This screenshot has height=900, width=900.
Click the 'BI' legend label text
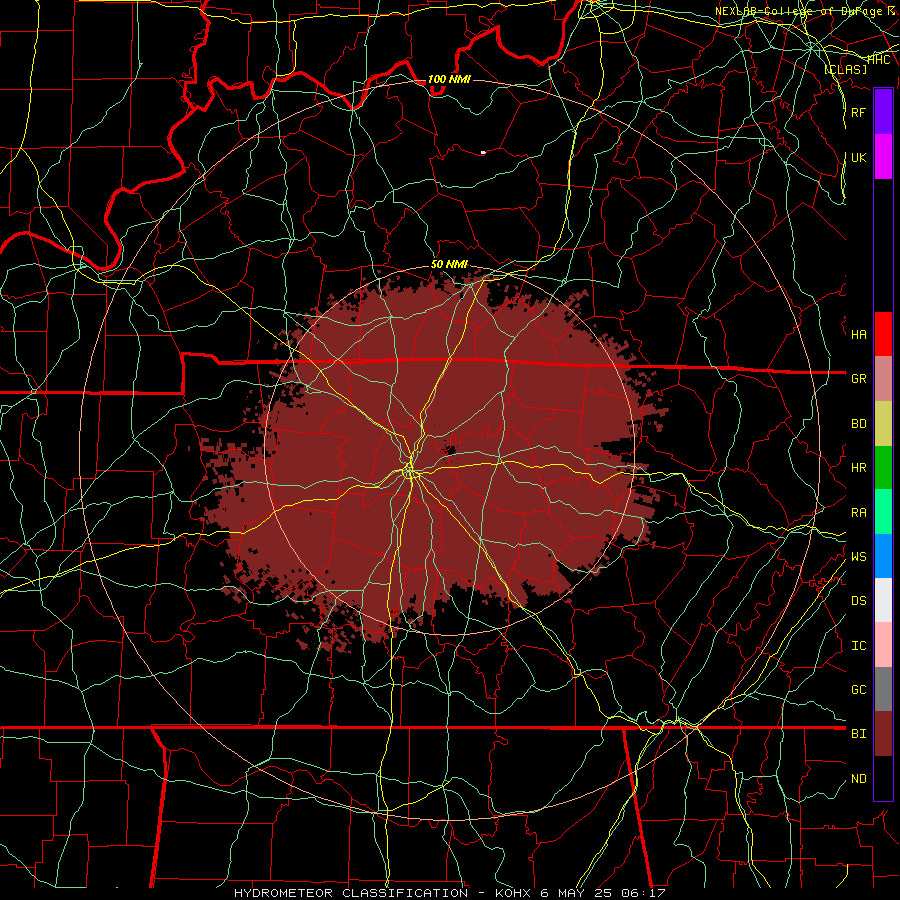point(858,734)
